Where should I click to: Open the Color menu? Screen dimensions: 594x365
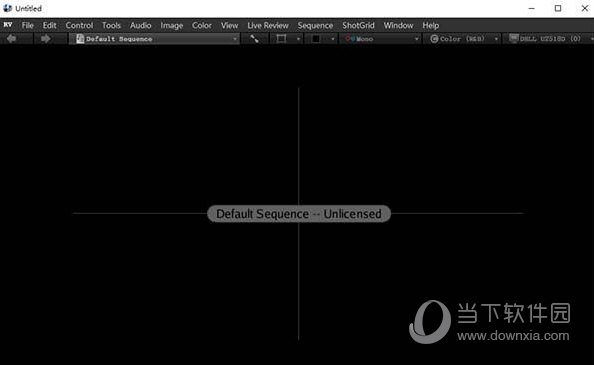202,25
